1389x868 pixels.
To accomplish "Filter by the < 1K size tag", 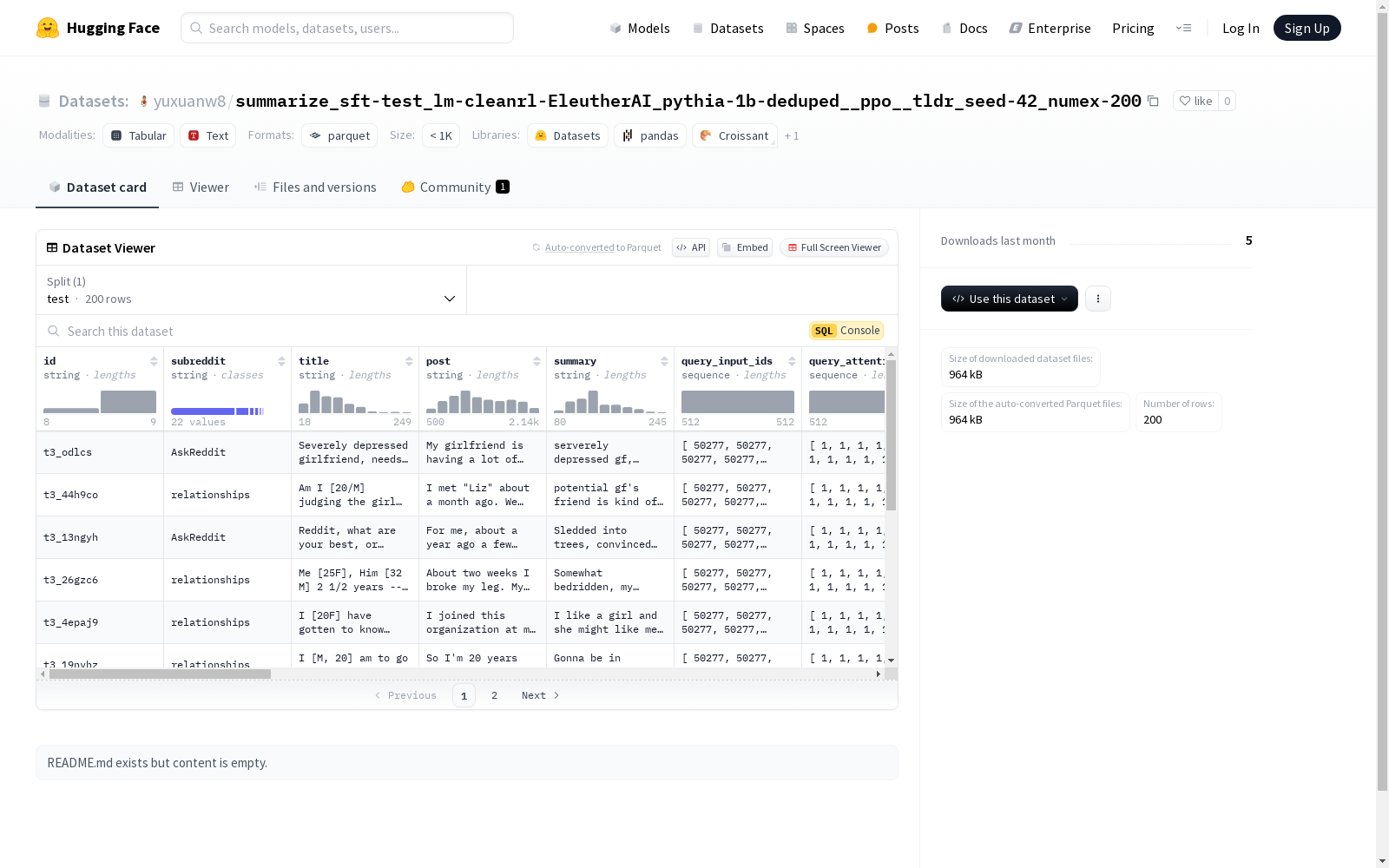I will pos(441,135).
